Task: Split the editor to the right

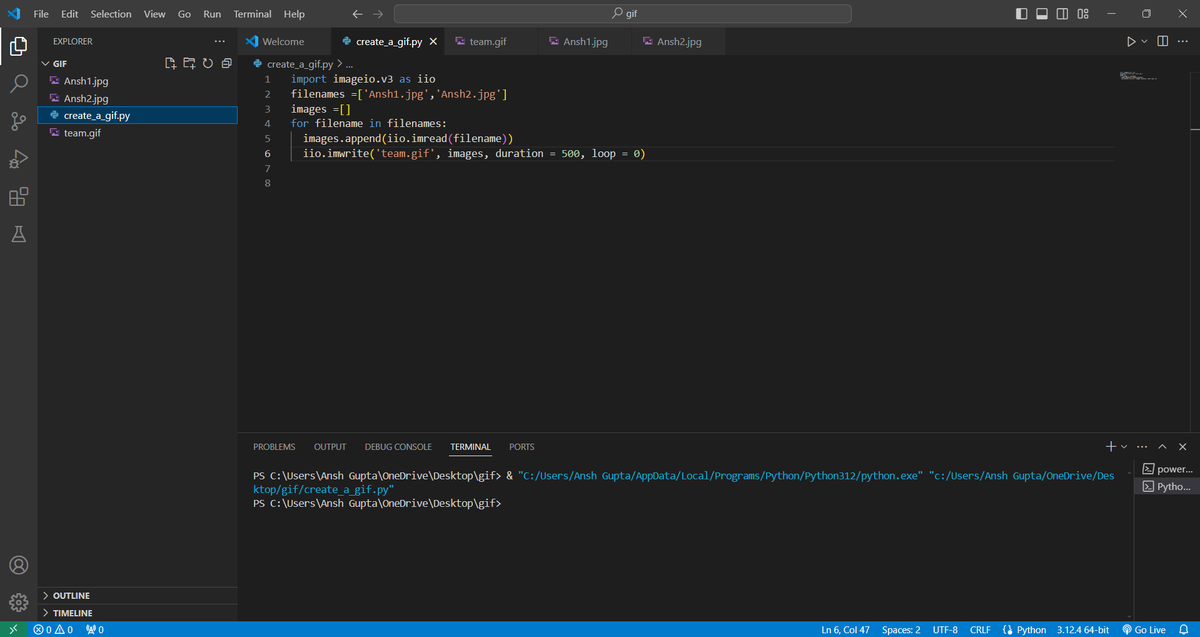Action: tap(1162, 41)
